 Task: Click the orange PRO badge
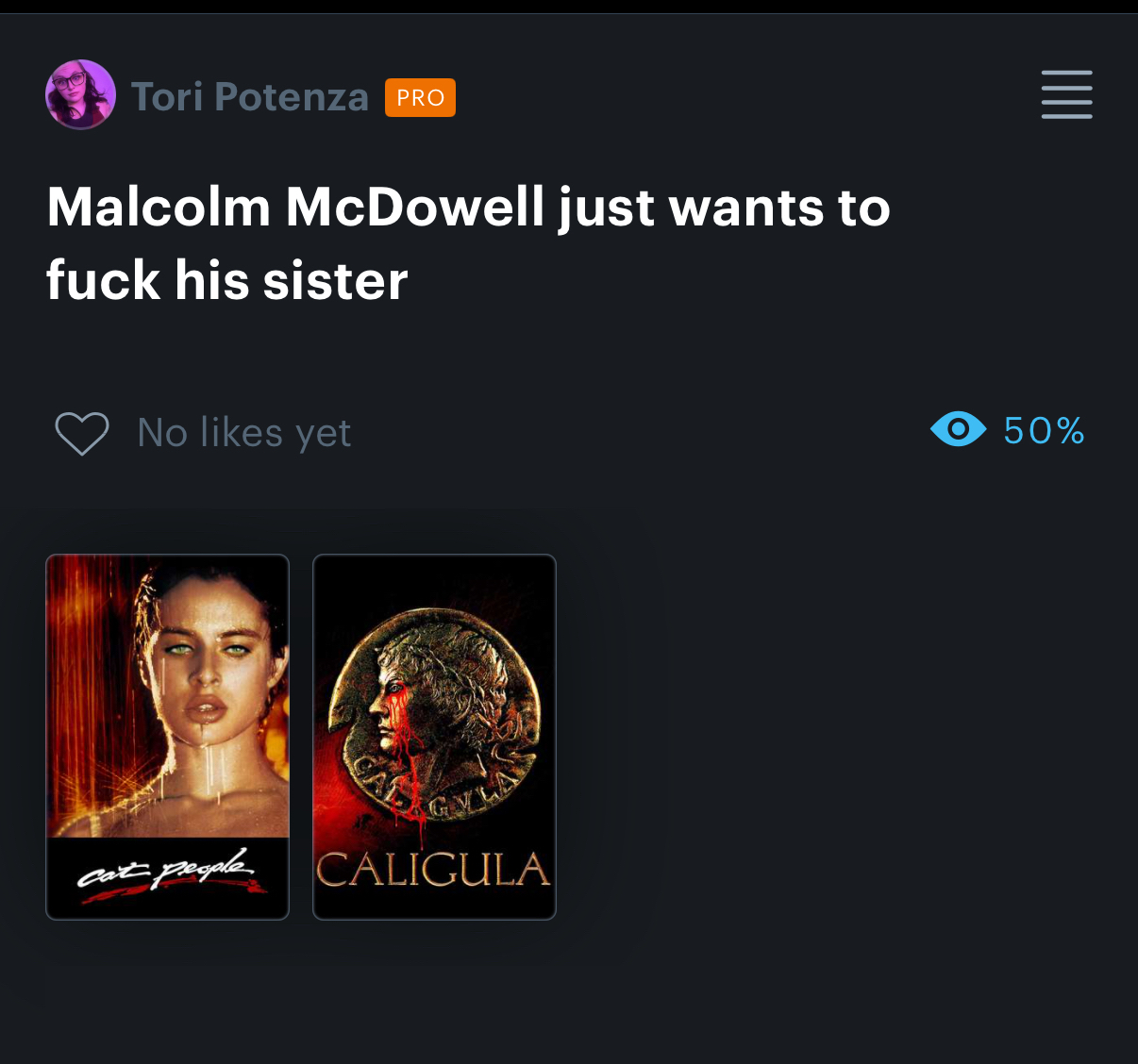tap(420, 98)
